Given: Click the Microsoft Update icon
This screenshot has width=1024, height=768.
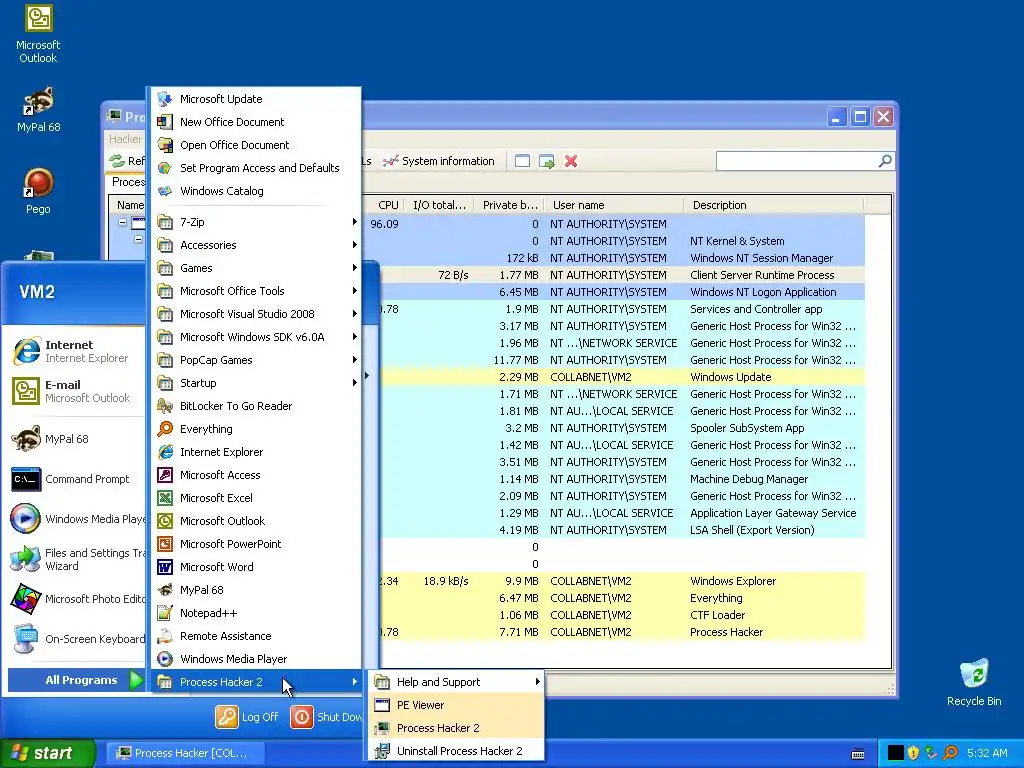Looking at the screenshot, I should click(165, 99).
